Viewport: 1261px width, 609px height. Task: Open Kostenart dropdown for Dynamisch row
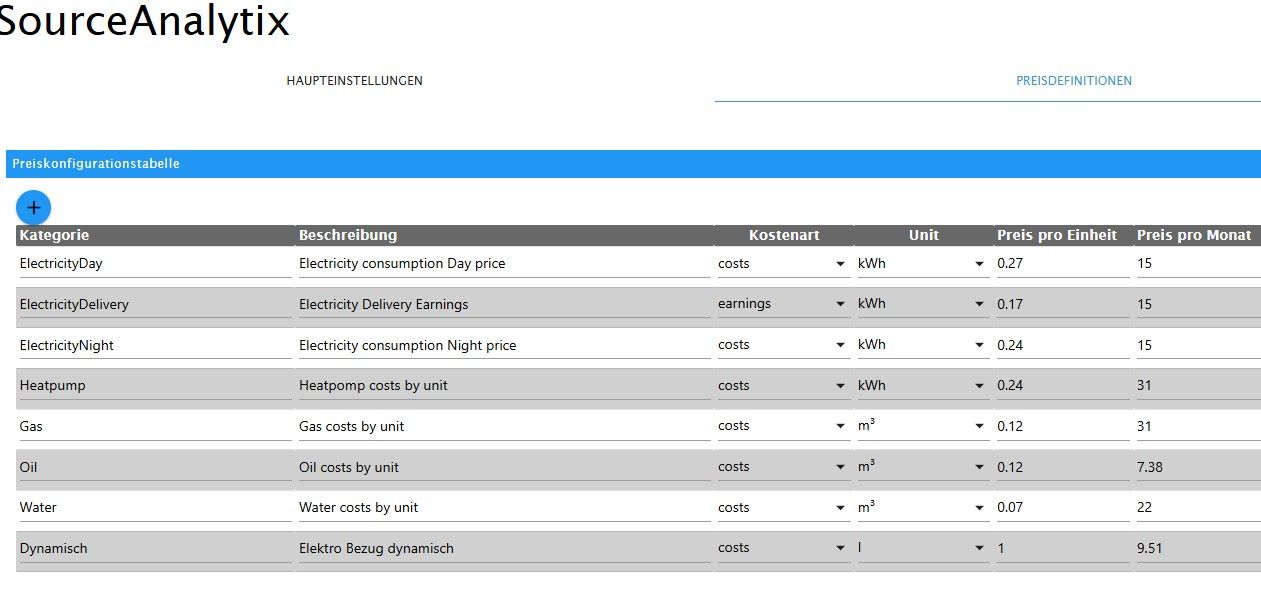(783, 548)
